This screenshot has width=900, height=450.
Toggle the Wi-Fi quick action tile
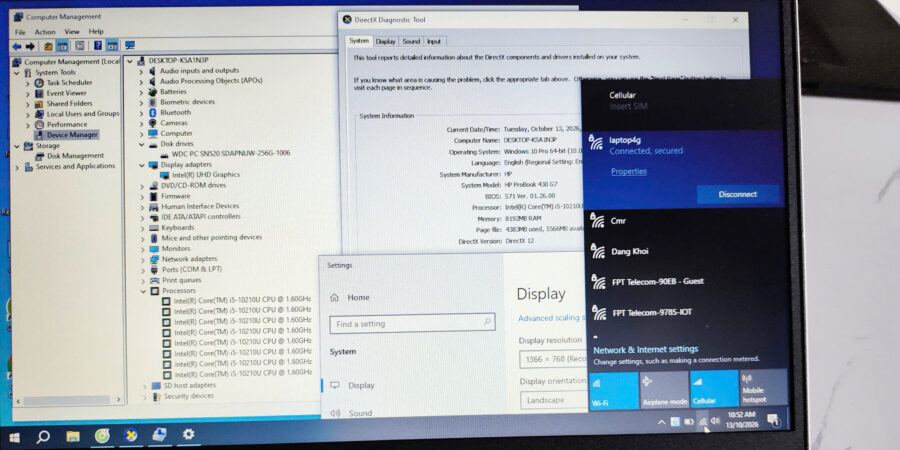(614, 390)
